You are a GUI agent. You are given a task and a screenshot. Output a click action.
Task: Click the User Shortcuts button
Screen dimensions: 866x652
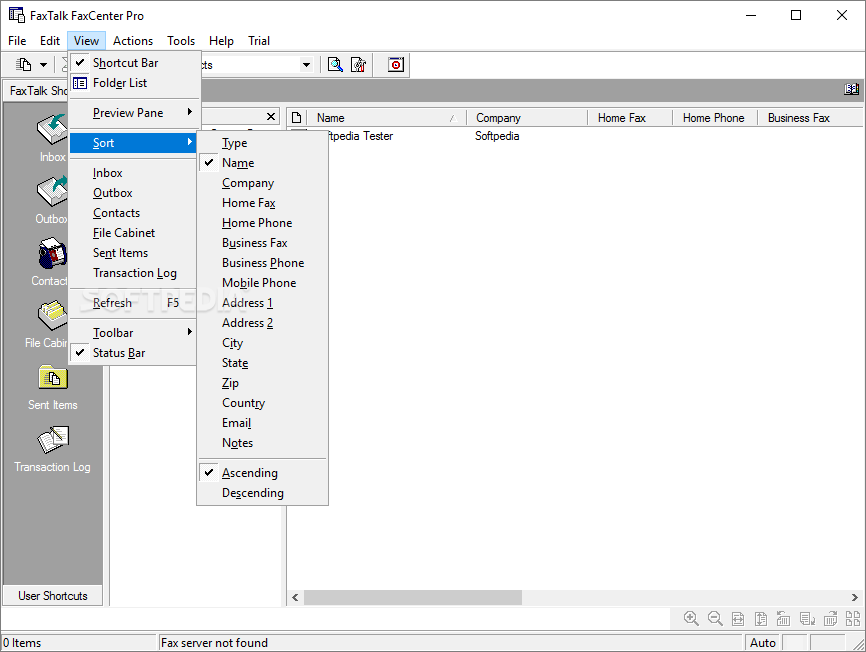(52, 596)
